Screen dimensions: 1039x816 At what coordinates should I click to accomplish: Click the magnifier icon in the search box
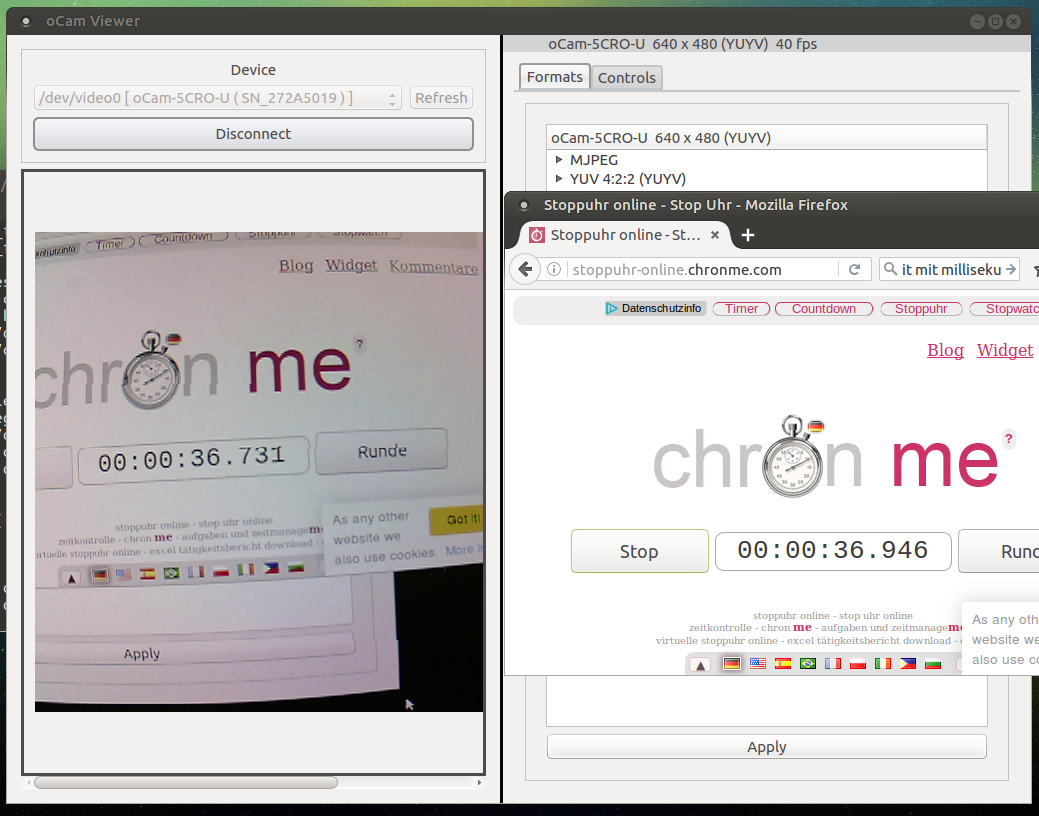[x=891, y=268]
